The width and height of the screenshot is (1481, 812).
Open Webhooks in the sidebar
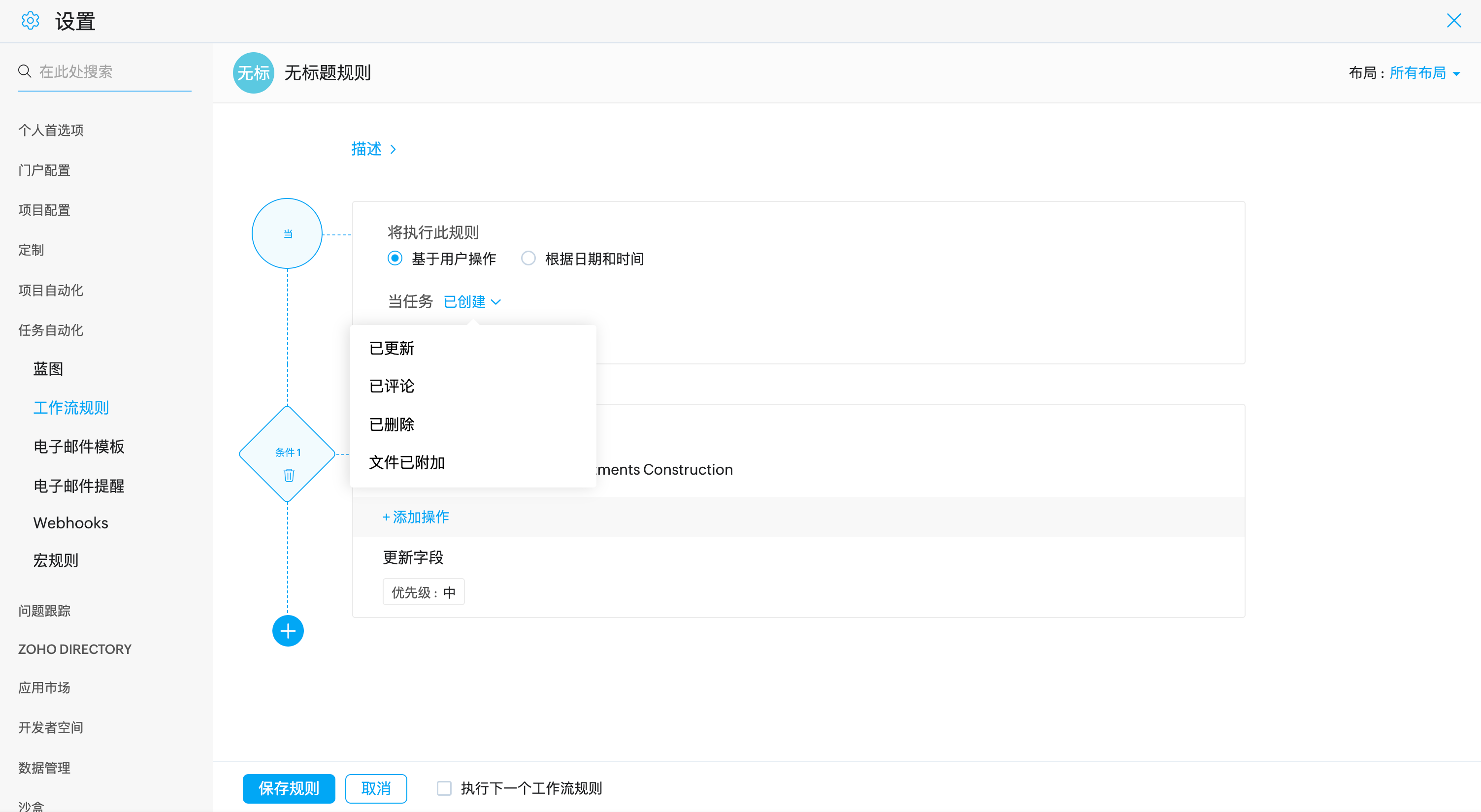pos(71,523)
